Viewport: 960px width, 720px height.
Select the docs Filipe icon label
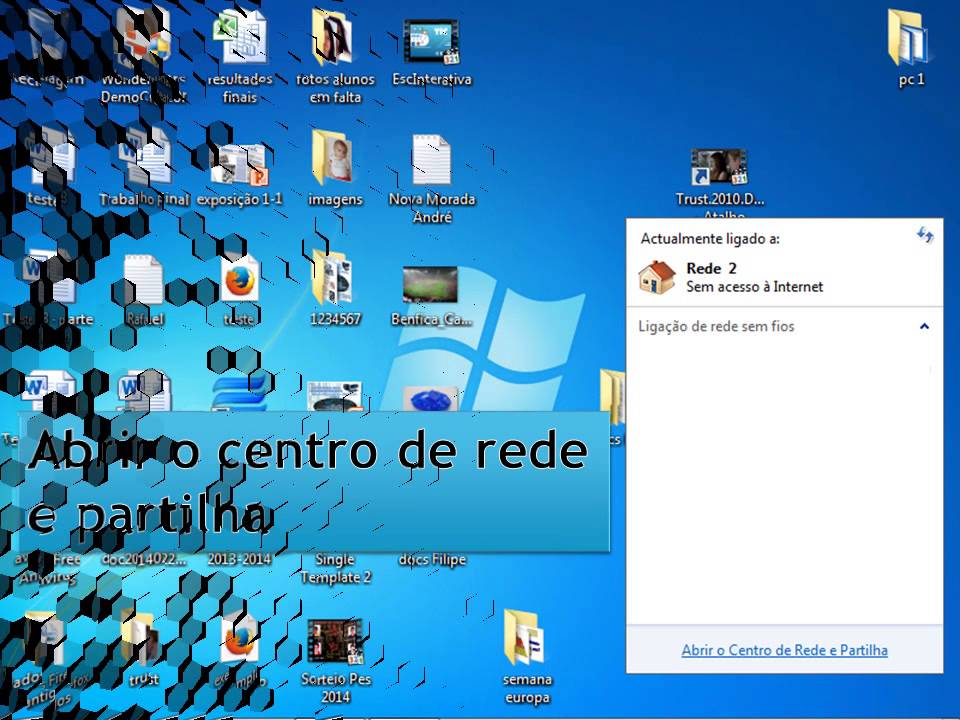432,560
